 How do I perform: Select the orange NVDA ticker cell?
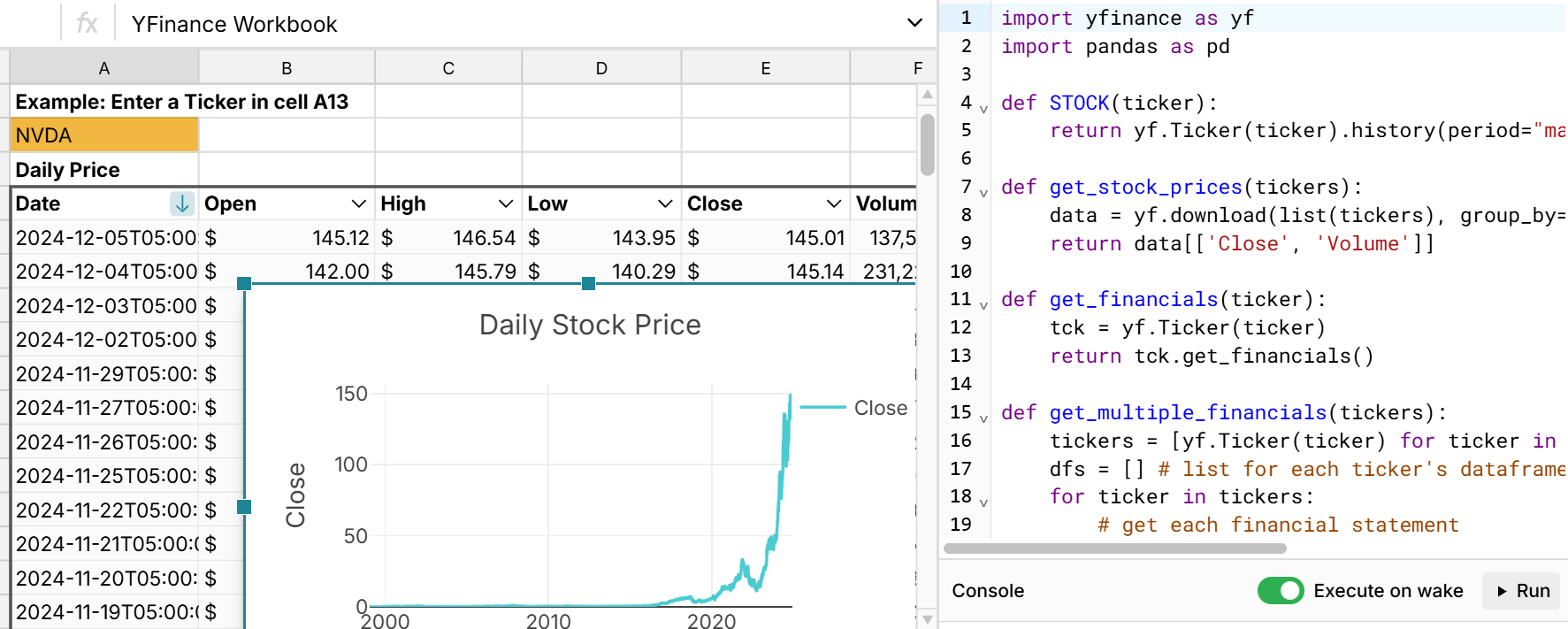point(104,135)
